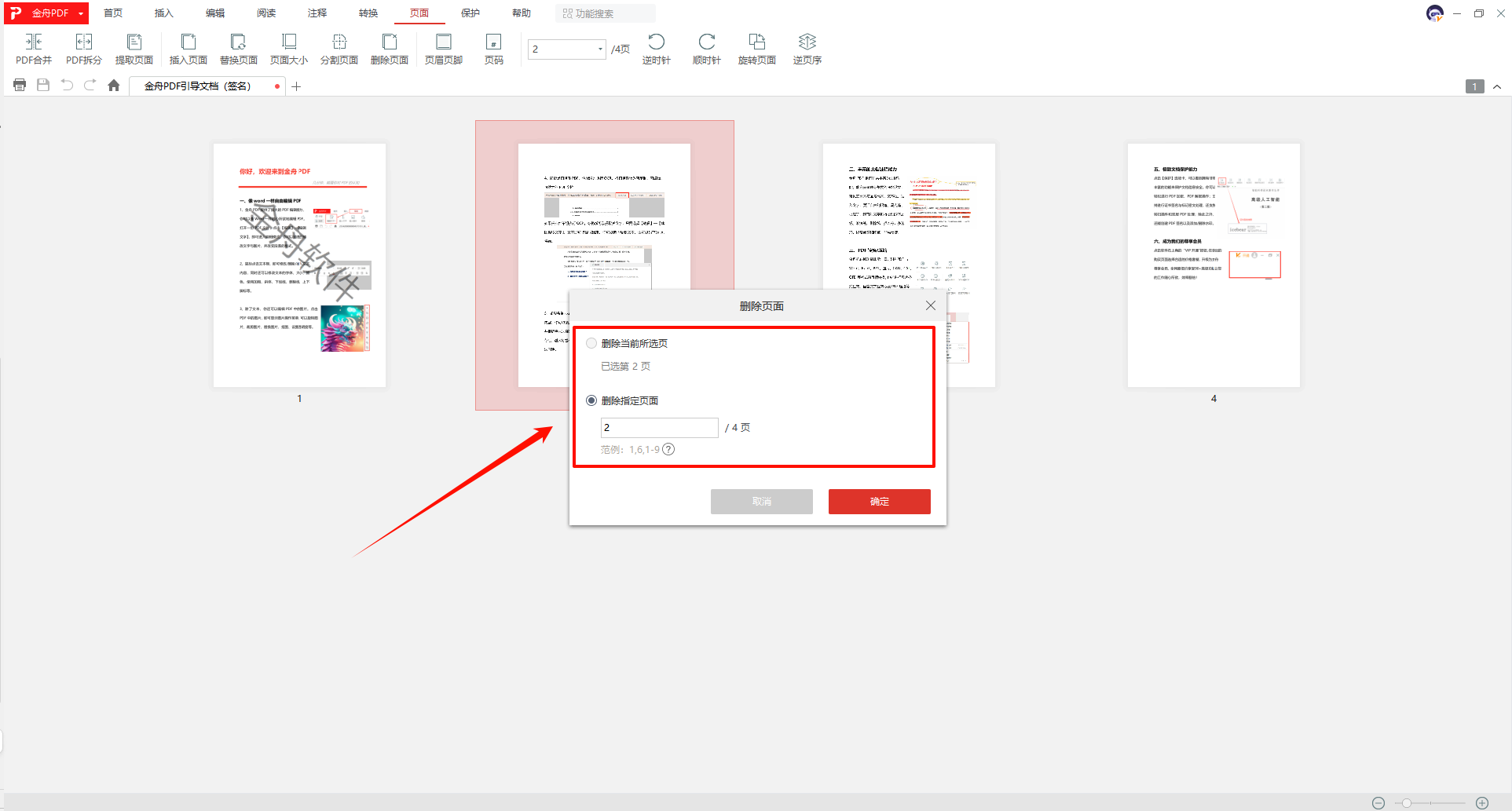Select the 删除当前所选页 radio button
Viewport: 1512px width, 811px height.
tap(591, 343)
